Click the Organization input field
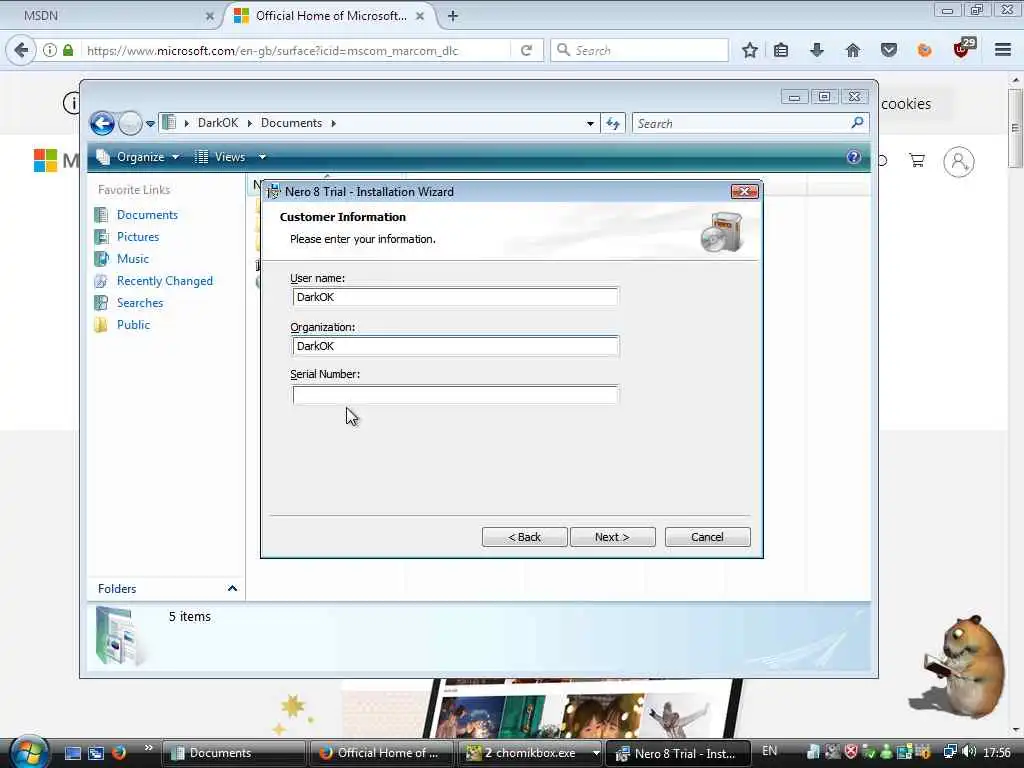The height and width of the screenshot is (768, 1024). (455, 346)
